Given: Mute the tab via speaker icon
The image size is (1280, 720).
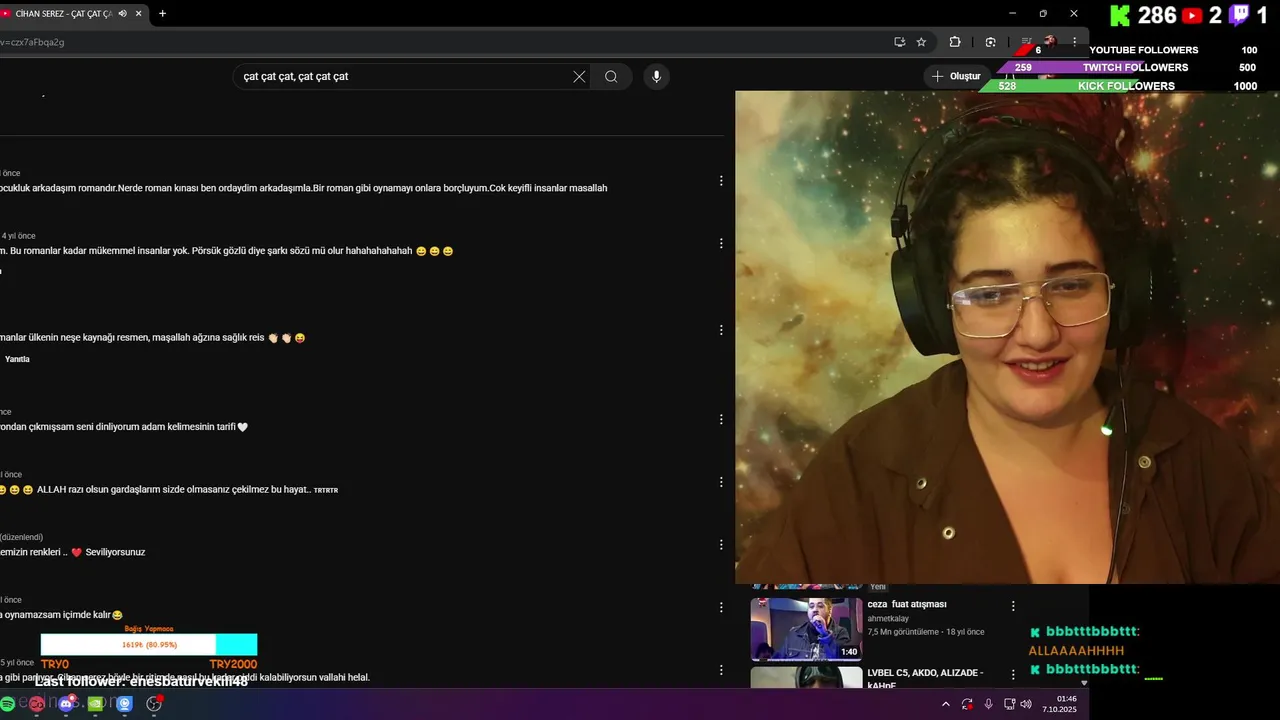Looking at the screenshot, I should pos(122,13).
